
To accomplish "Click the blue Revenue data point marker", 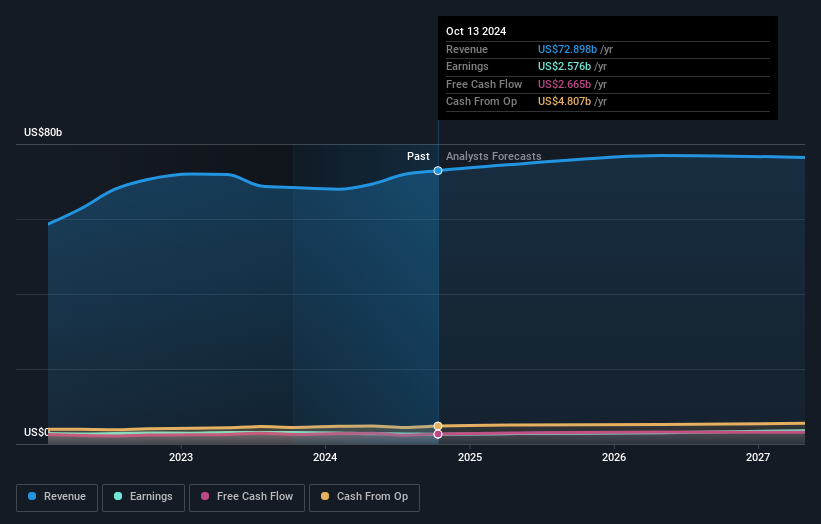I will [438, 171].
